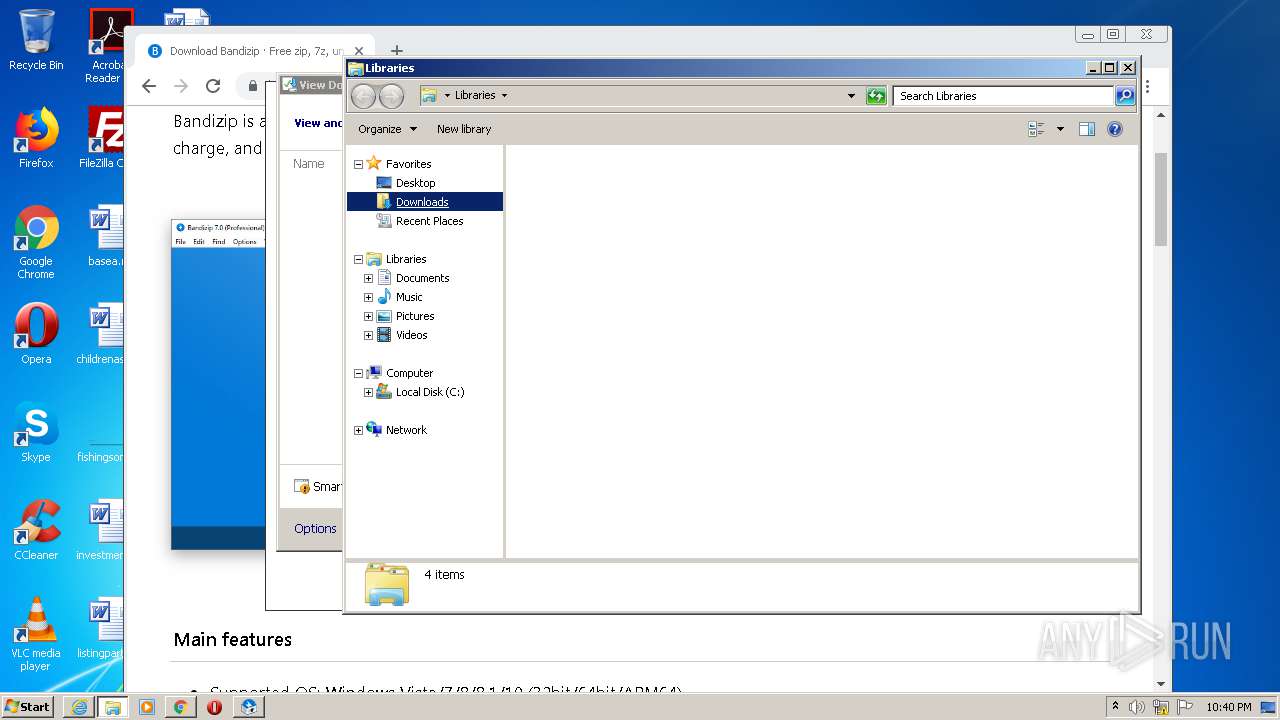The width and height of the screenshot is (1280, 720).
Task: Open the Start menu
Action: (x=28, y=706)
